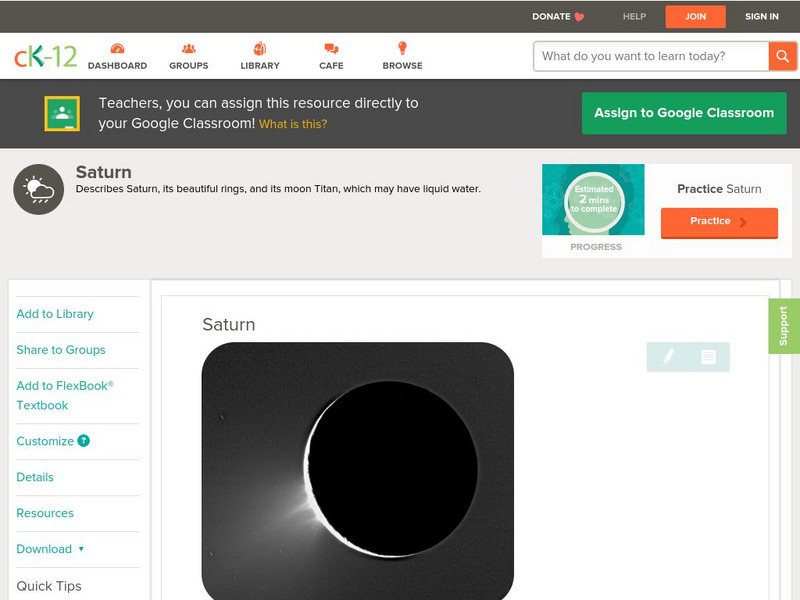Open the notes list tool icon
Screen dimensions: 800x600
click(x=708, y=356)
